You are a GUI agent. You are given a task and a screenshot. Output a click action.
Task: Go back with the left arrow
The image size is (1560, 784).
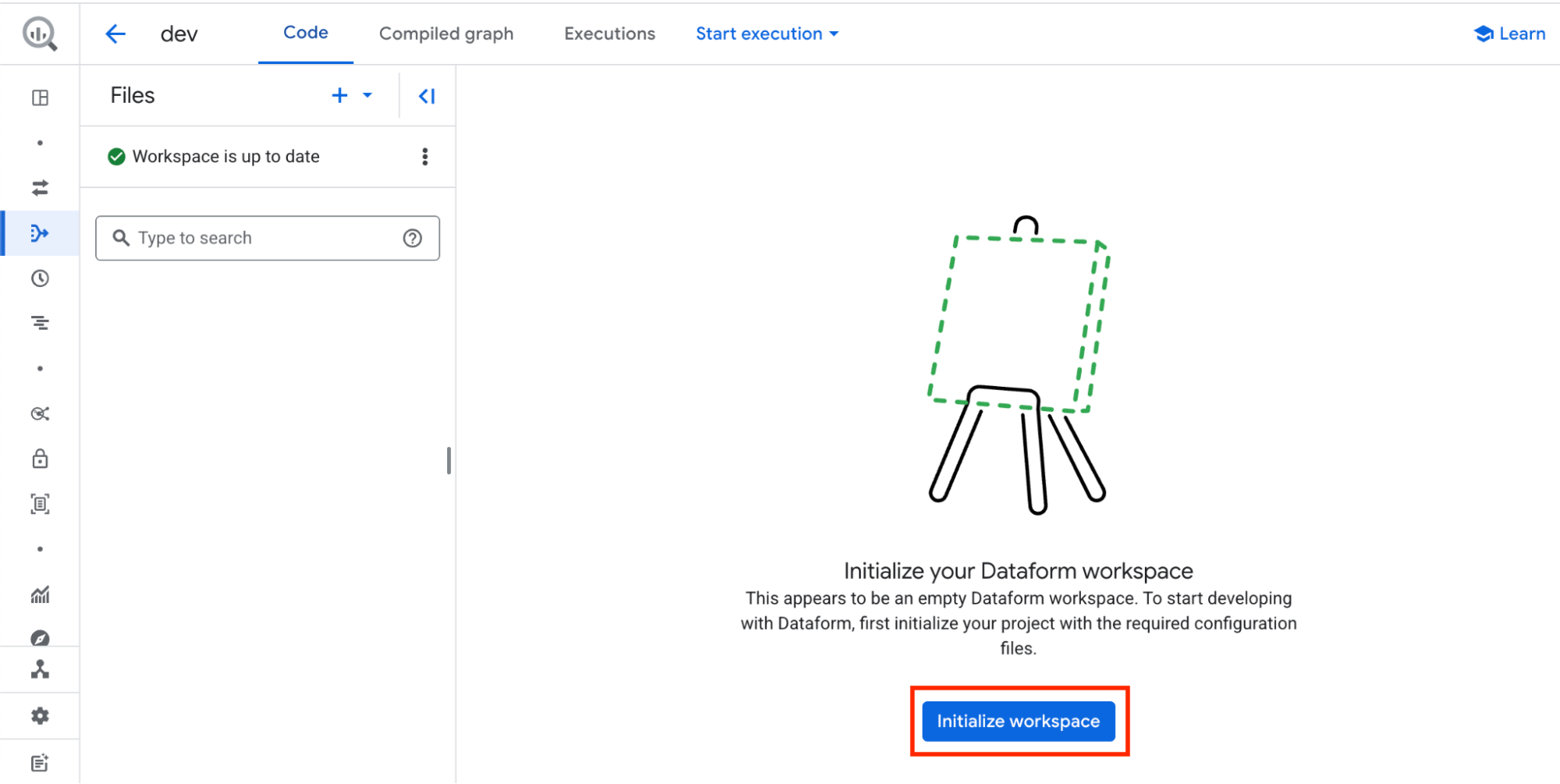click(x=115, y=34)
